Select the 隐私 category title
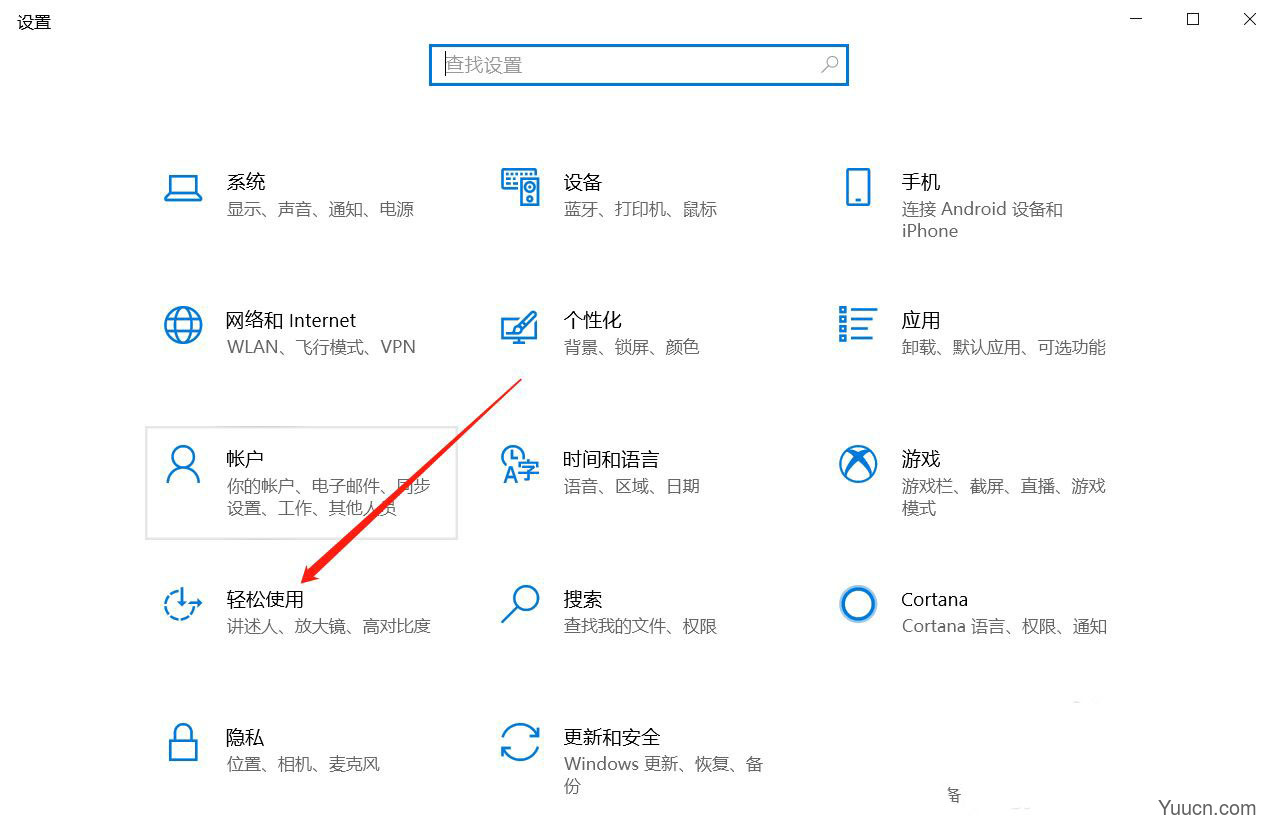This screenshot has width=1269, height=838. point(245,737)
